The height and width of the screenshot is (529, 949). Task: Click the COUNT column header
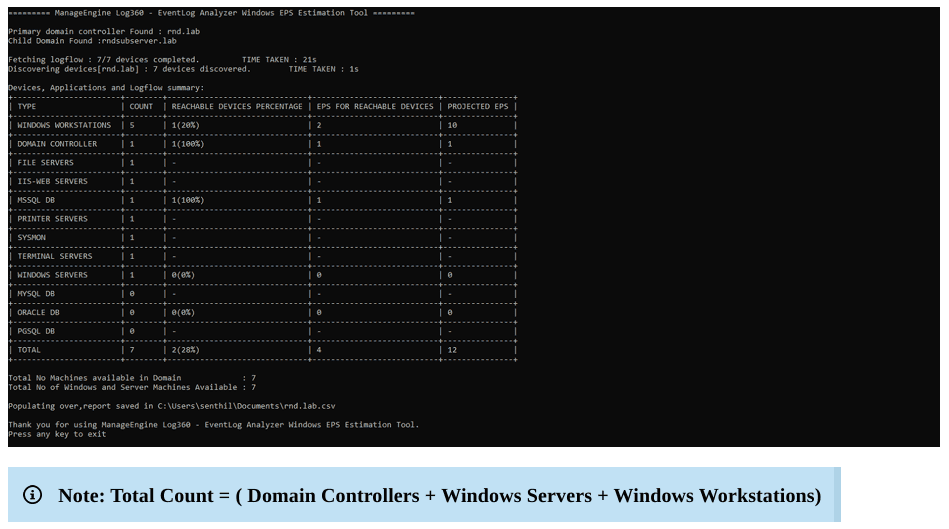141,107
